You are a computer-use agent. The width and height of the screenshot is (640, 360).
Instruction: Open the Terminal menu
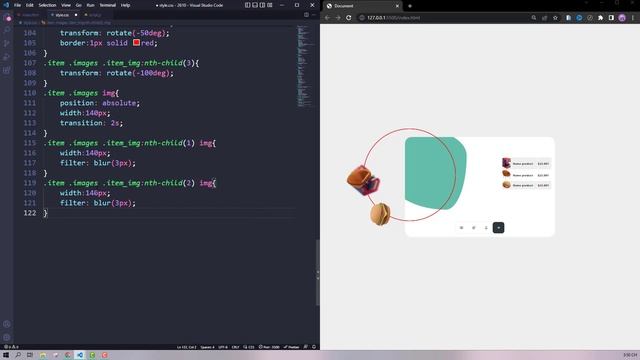[x=107, y=5]
